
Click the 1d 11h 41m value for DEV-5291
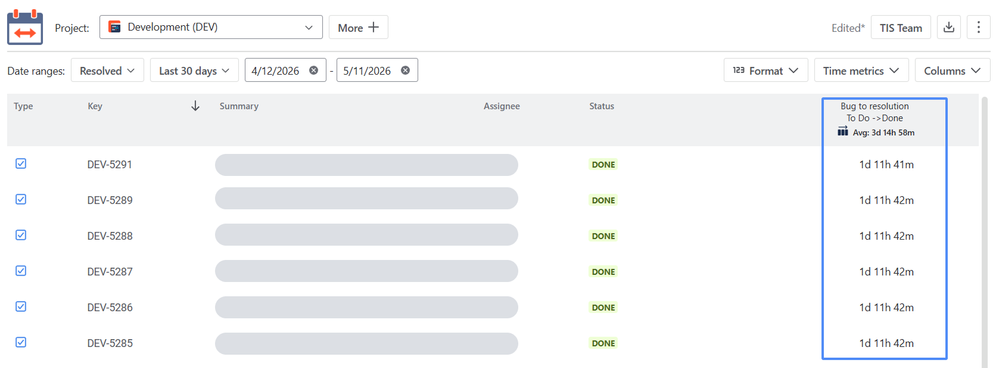[886, 165]
